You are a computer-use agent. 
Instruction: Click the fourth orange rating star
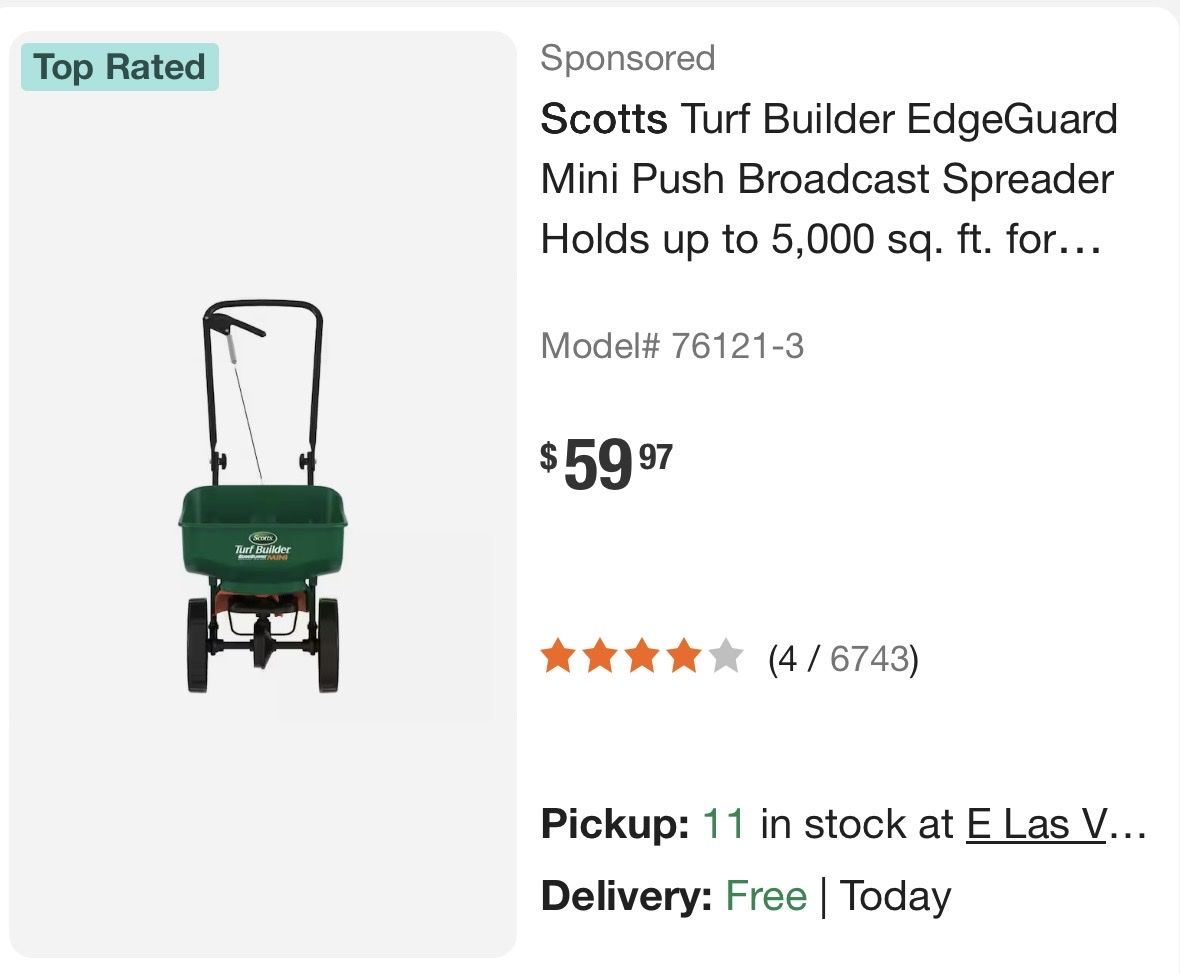point(683,658)
